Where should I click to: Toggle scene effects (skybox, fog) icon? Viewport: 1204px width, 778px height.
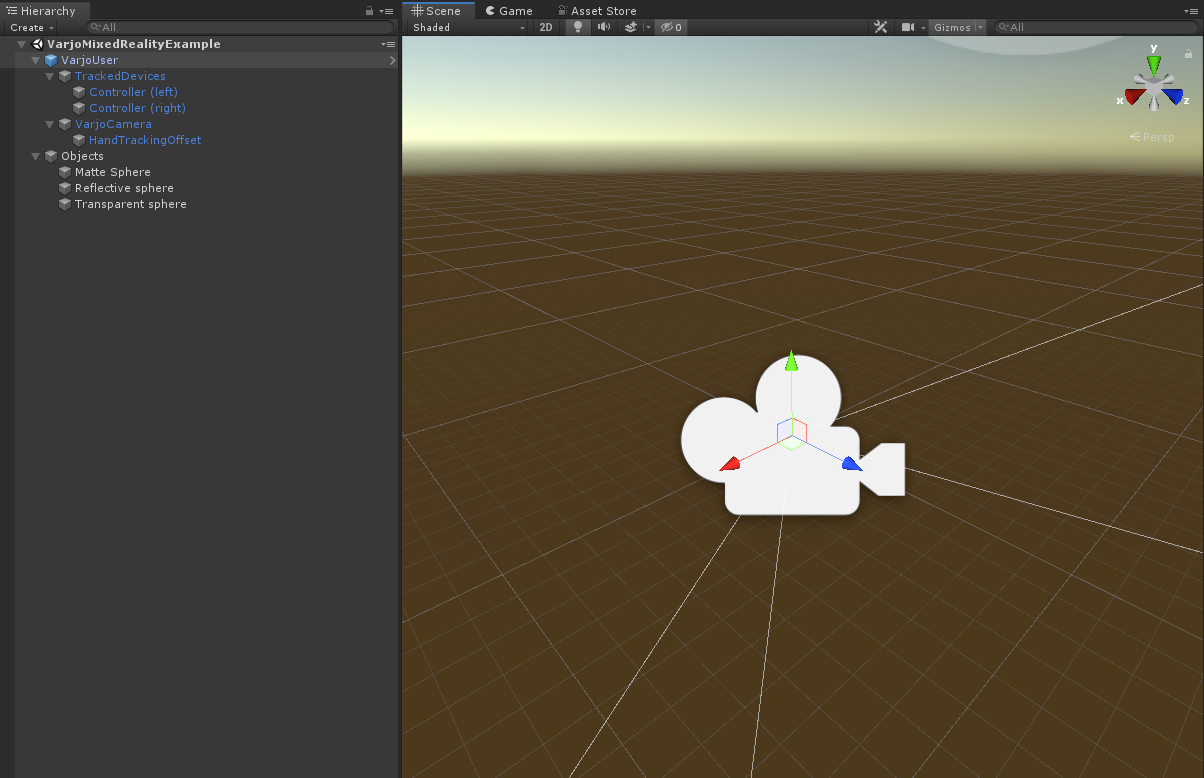coord(630,27)
